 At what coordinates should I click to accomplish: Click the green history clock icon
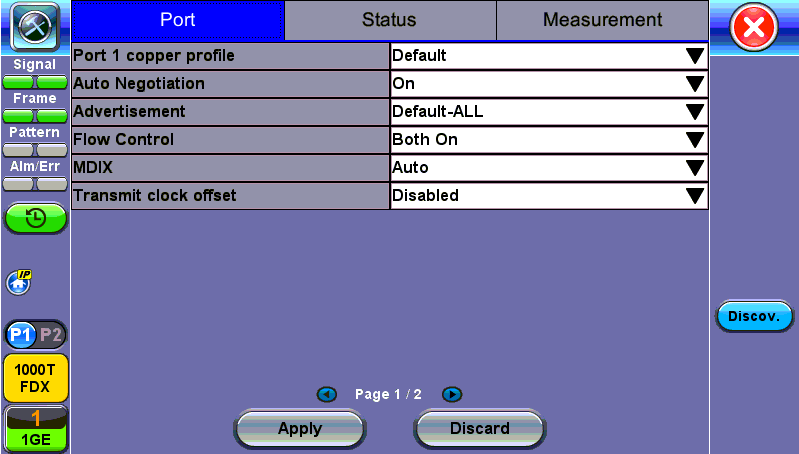click(35, 219)
